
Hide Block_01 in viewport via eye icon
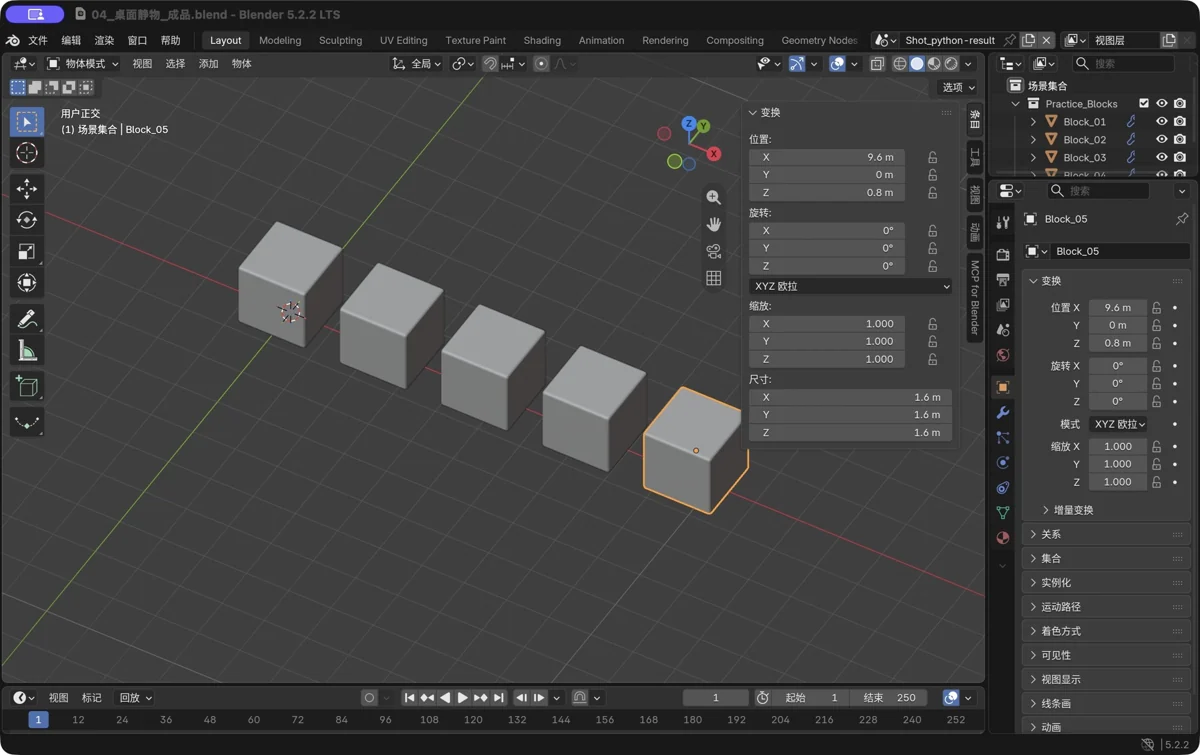click(1162, 122)
